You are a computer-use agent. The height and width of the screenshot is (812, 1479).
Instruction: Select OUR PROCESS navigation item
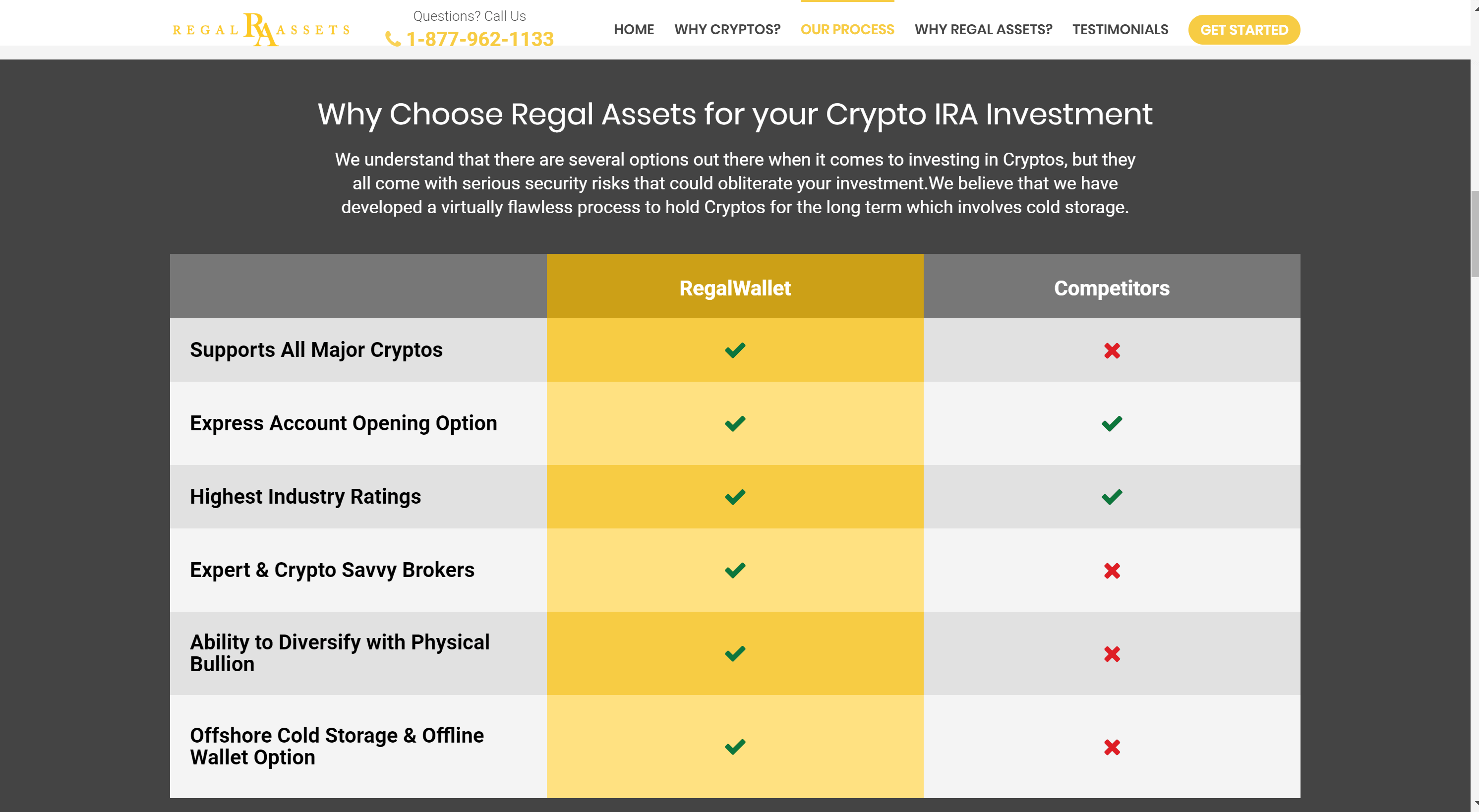click(x=847, y=29)
